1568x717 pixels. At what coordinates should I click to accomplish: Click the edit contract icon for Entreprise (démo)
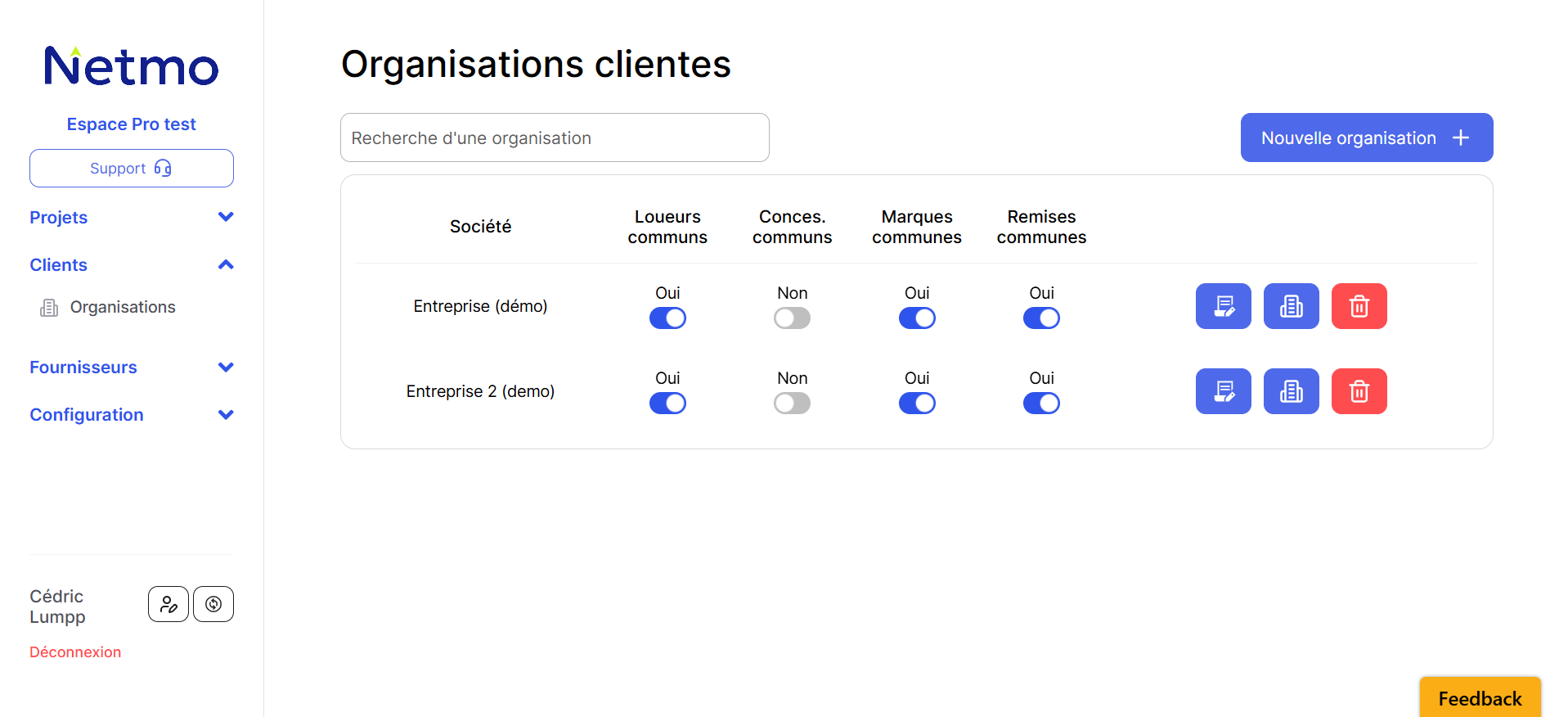(x=1223, y=306)
